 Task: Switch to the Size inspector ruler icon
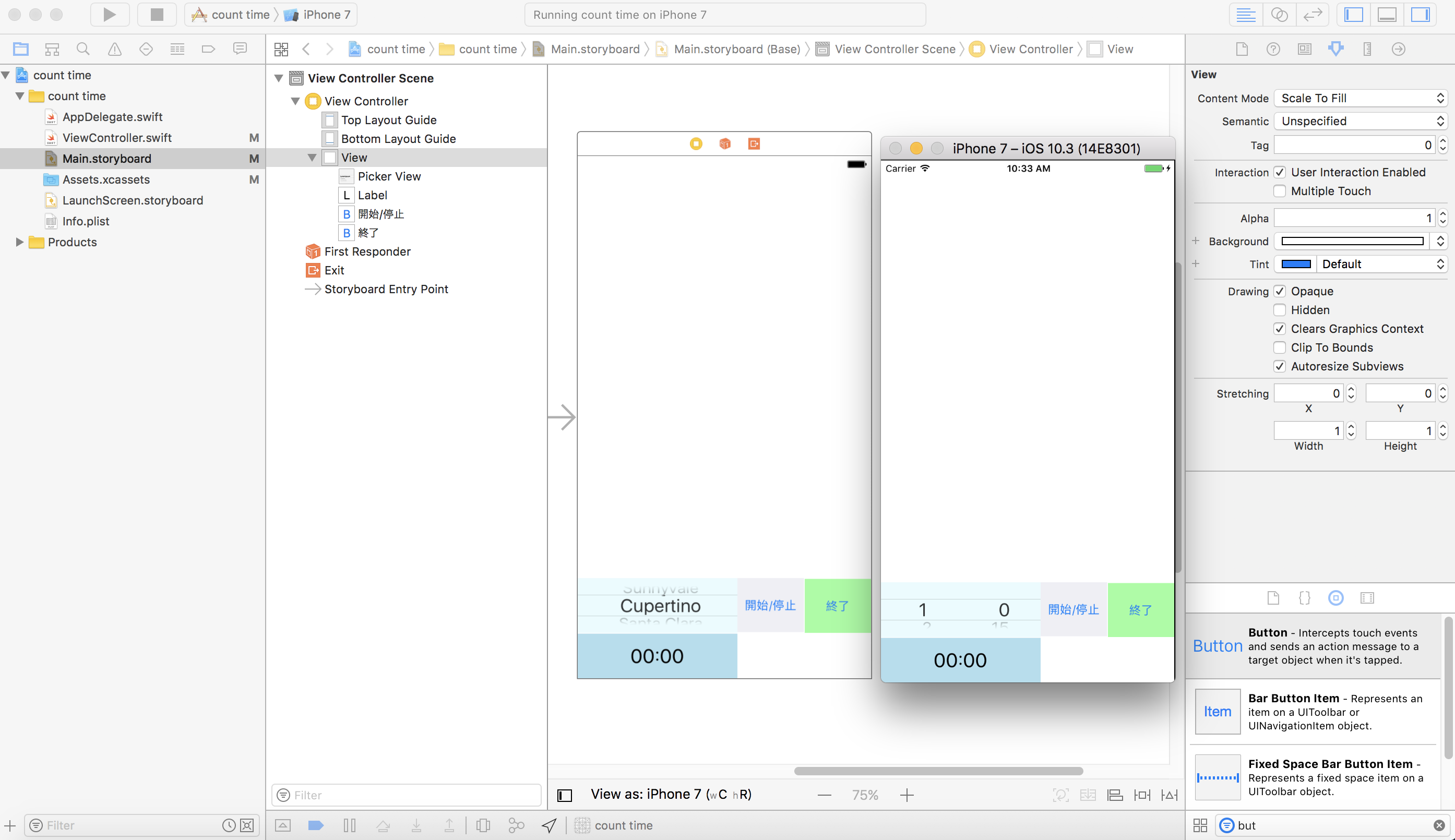coord(1367,49)
